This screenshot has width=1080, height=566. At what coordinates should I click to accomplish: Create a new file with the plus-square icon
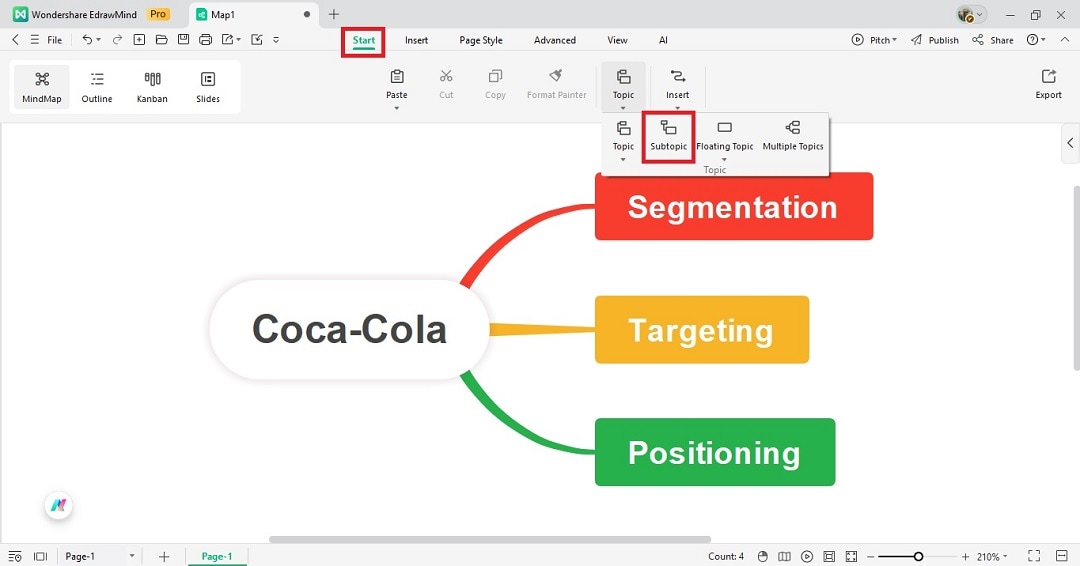(139, 40)
